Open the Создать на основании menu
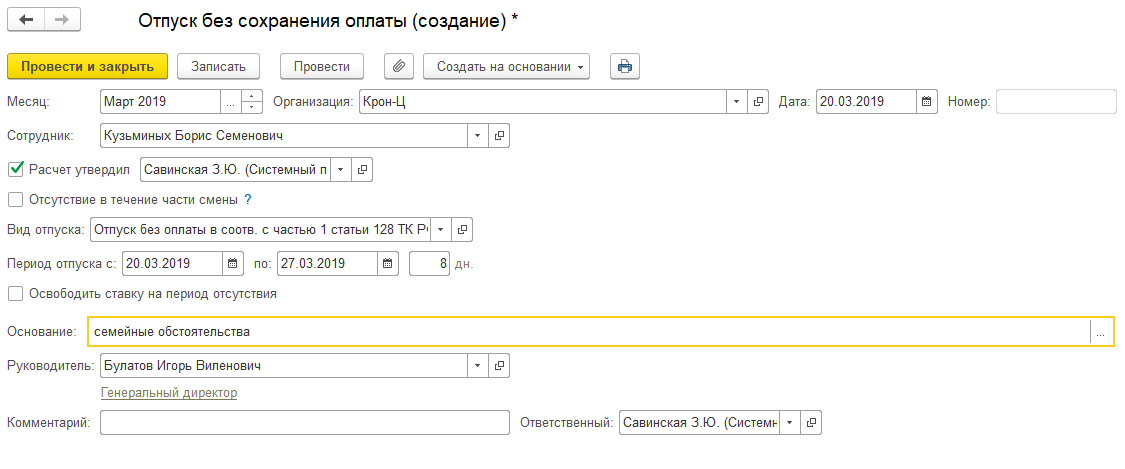 pyautogui.click(x=506, y=67)
